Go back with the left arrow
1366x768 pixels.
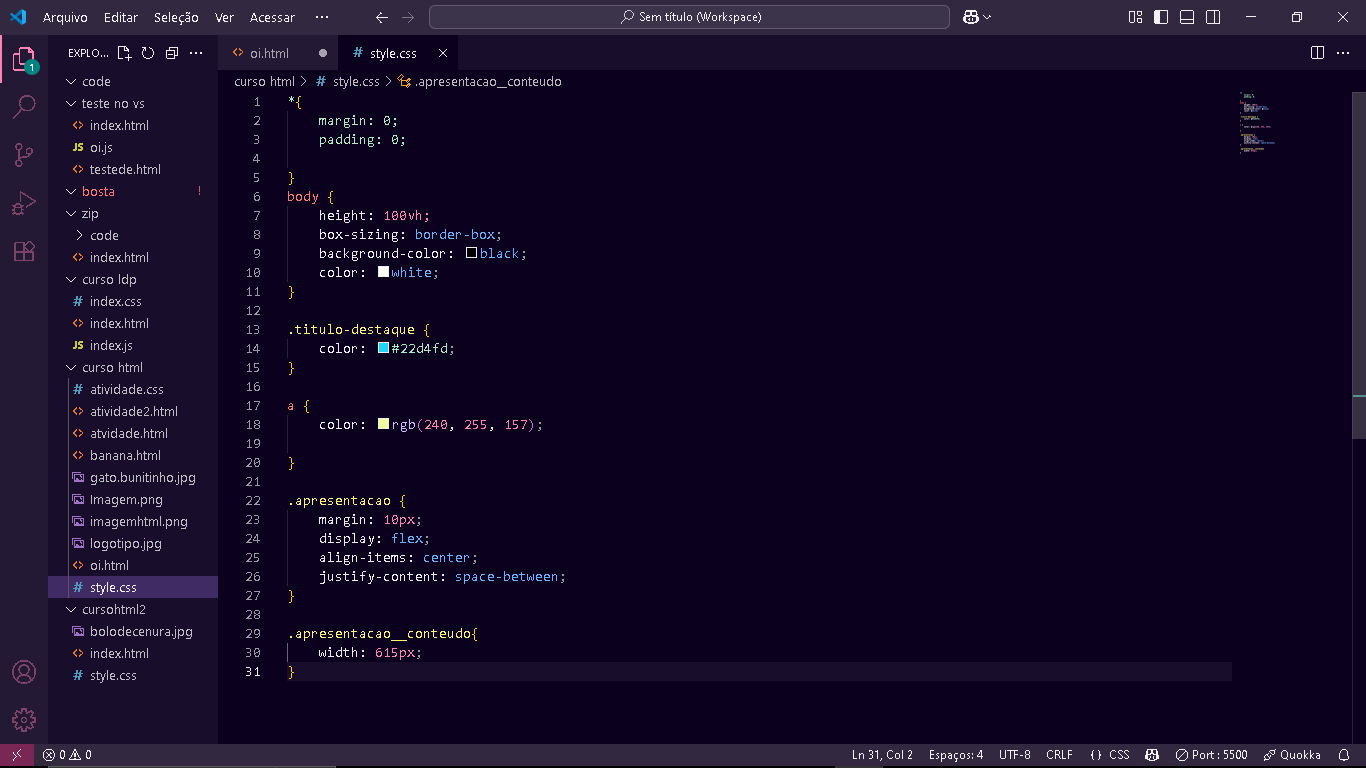[381, 17]
